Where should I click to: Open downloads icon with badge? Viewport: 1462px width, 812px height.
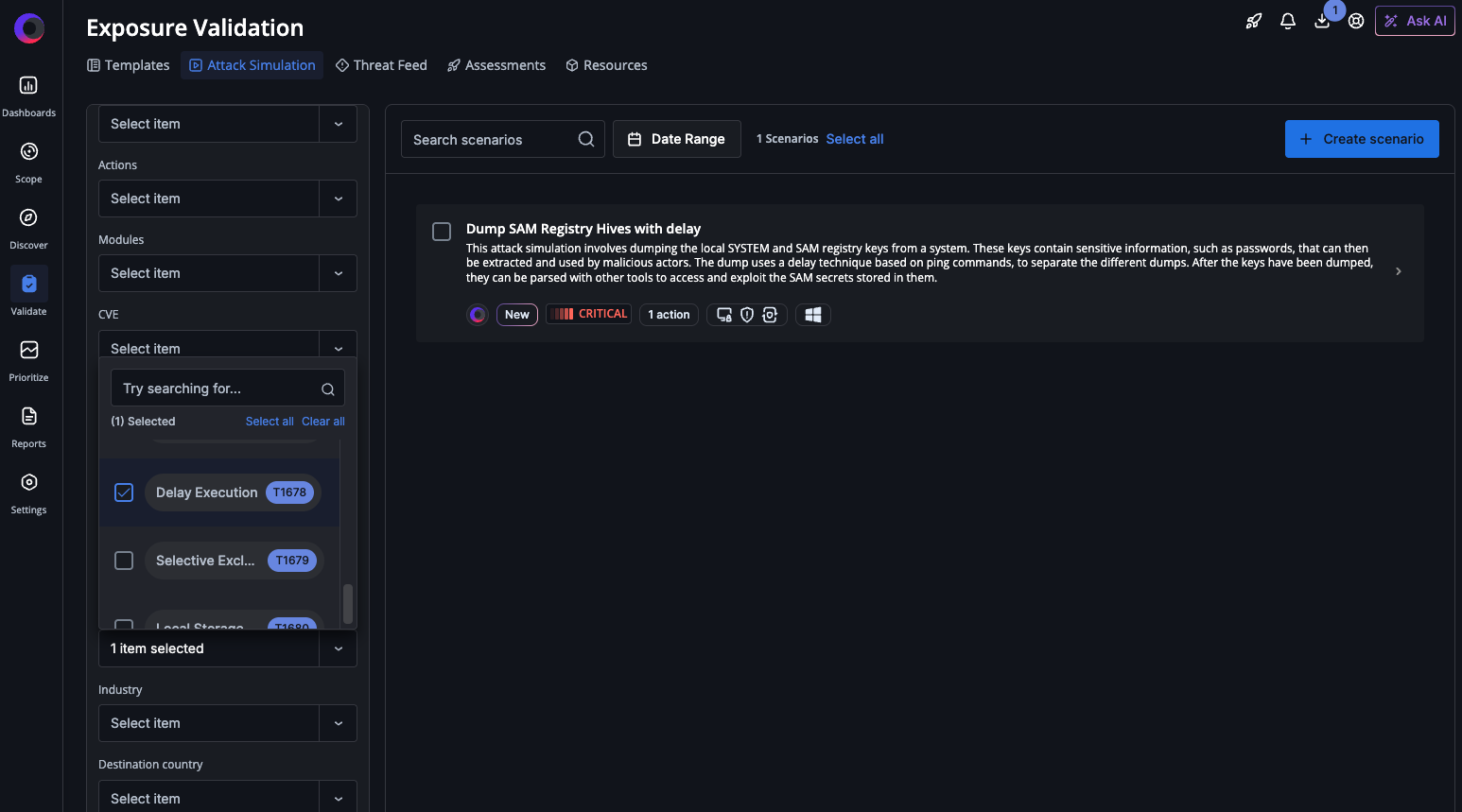click(x=1322, y=21)
